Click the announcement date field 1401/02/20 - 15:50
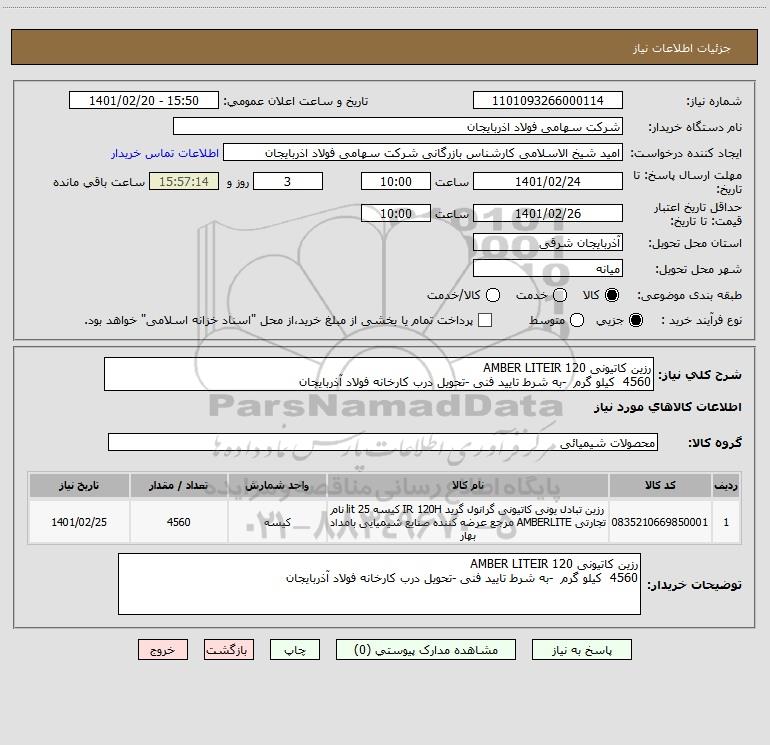 (x=144, y=100)
